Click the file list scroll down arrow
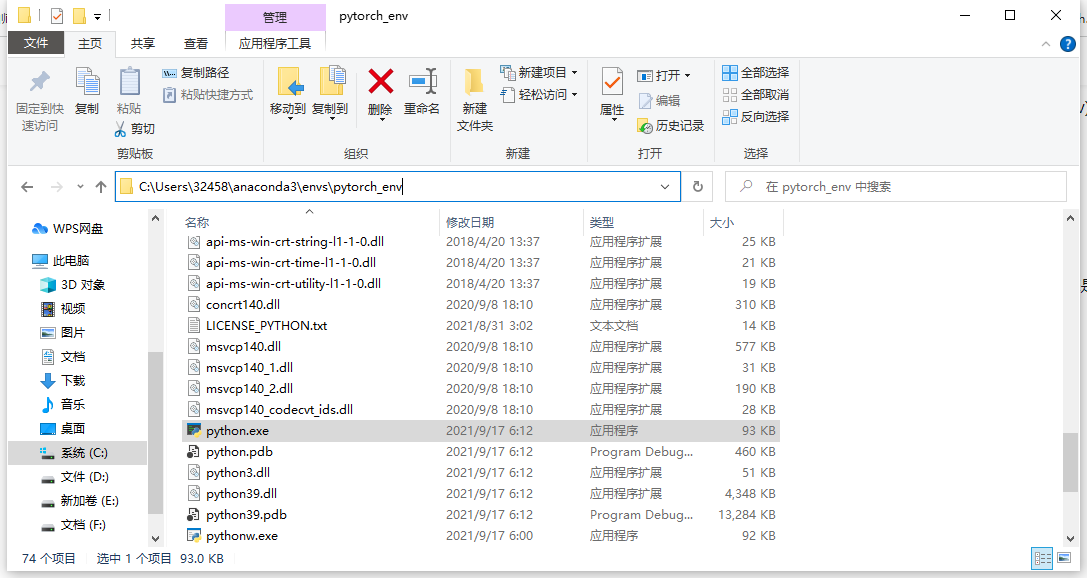 pos(1070,538)
